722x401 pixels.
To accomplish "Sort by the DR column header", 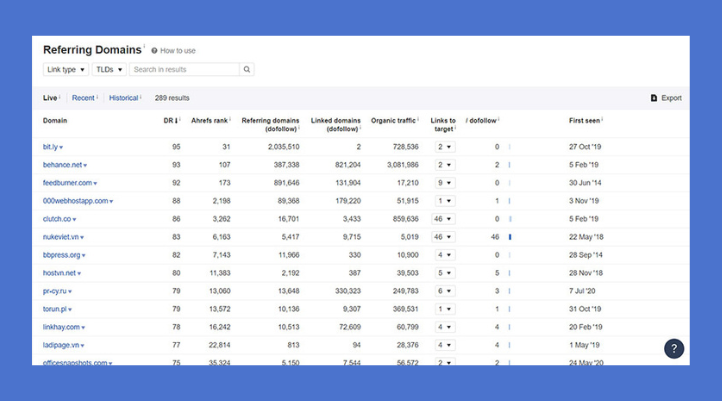I will click(171, 121).
